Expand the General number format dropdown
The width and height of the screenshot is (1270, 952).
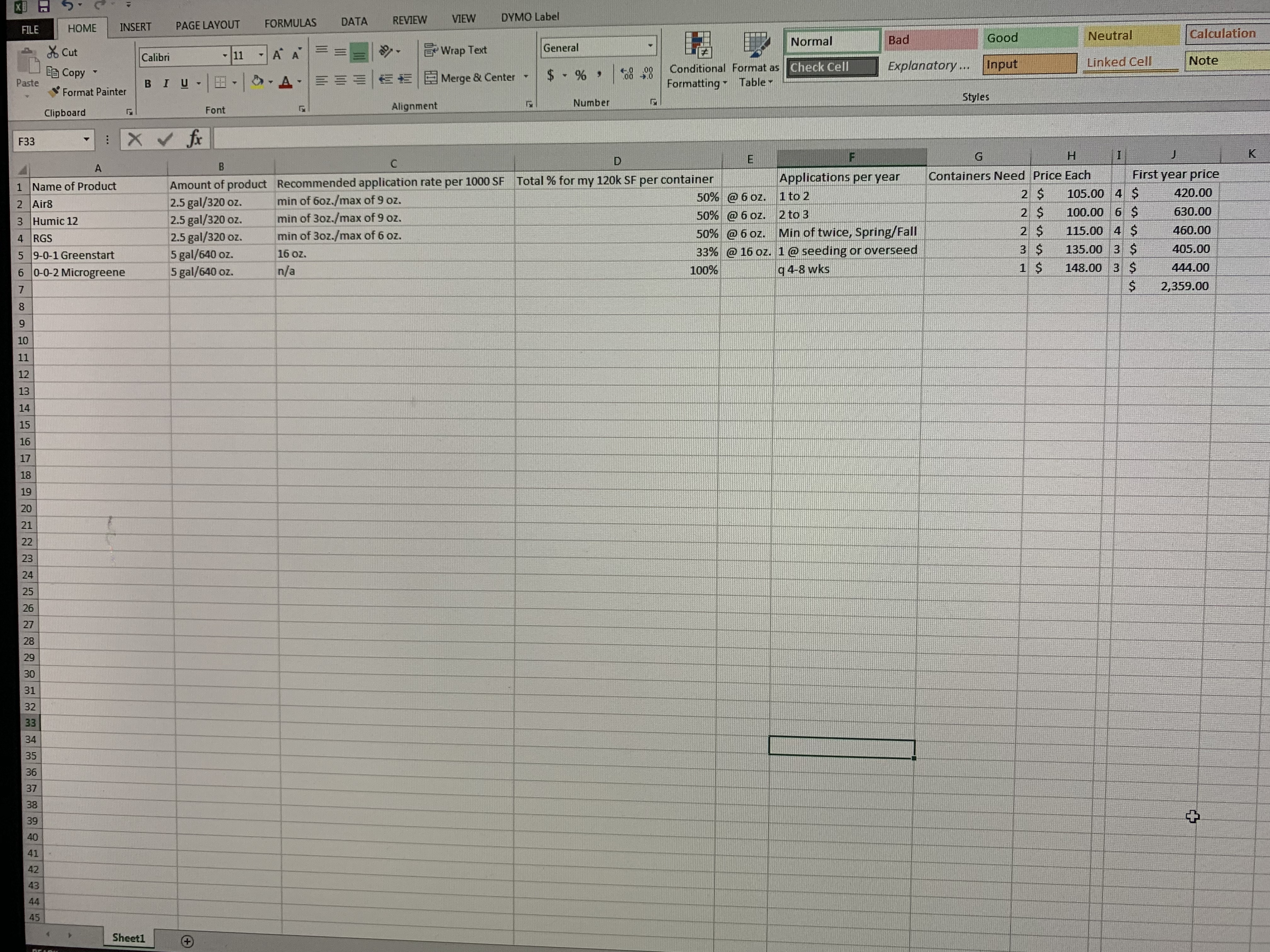[x=650, y=45]
